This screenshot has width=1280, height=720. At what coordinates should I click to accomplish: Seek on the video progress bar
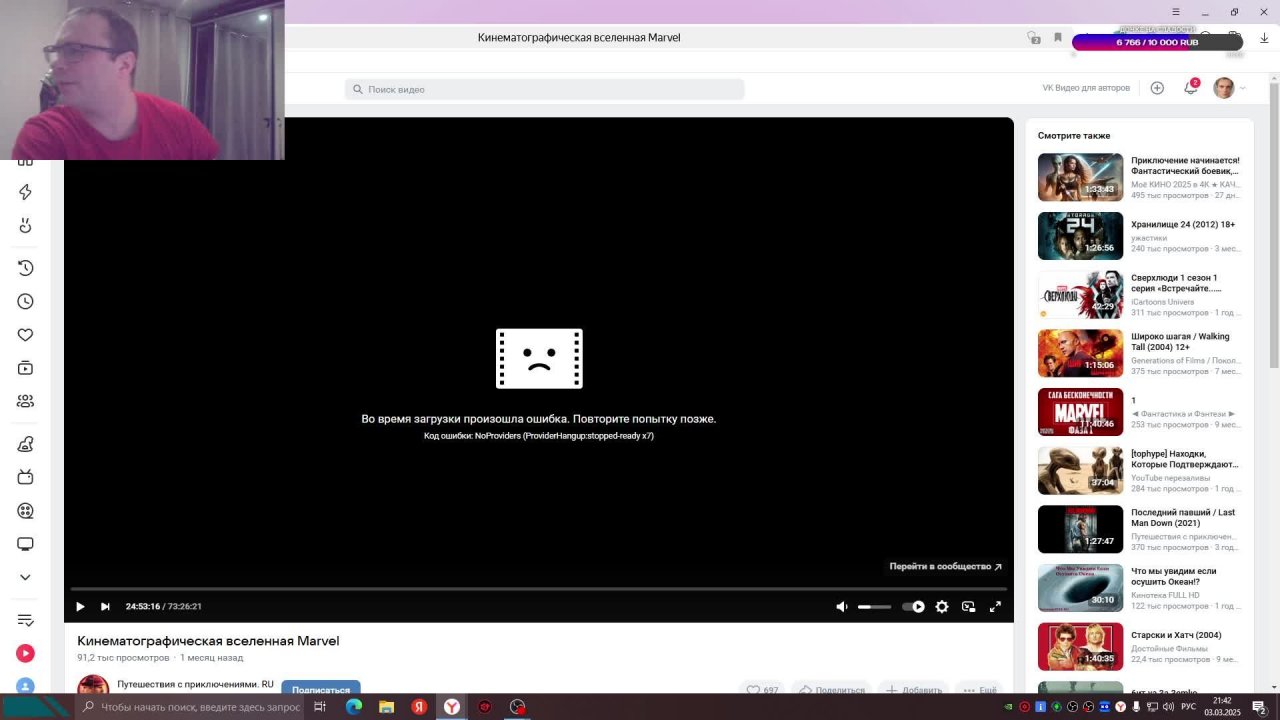[x=539, y=589]
